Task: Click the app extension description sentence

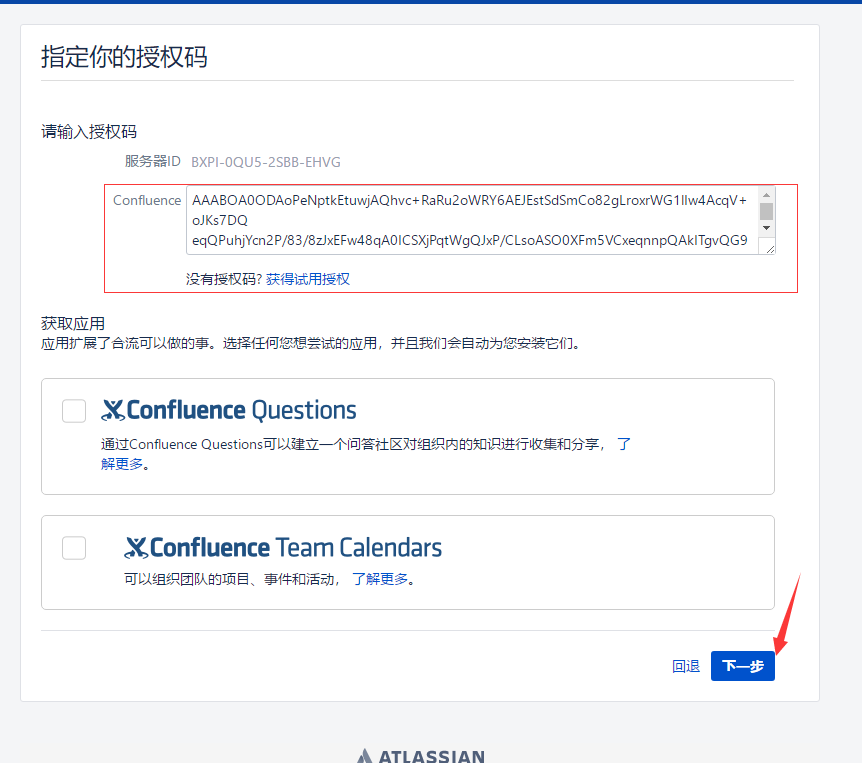Action: pos(311,343)
